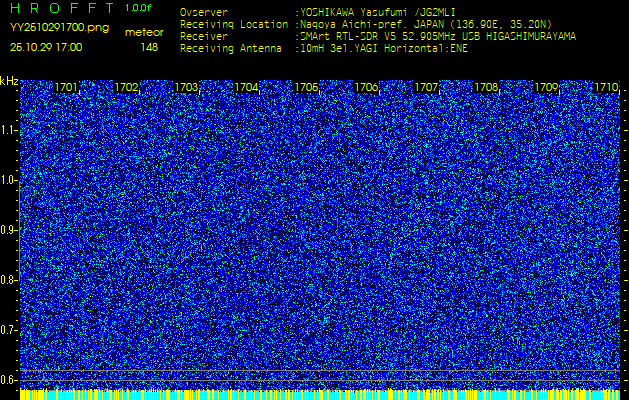Select the filename YY2510291700.png
This screenshot has height=400, width=629.
click(x=59, y=28)
